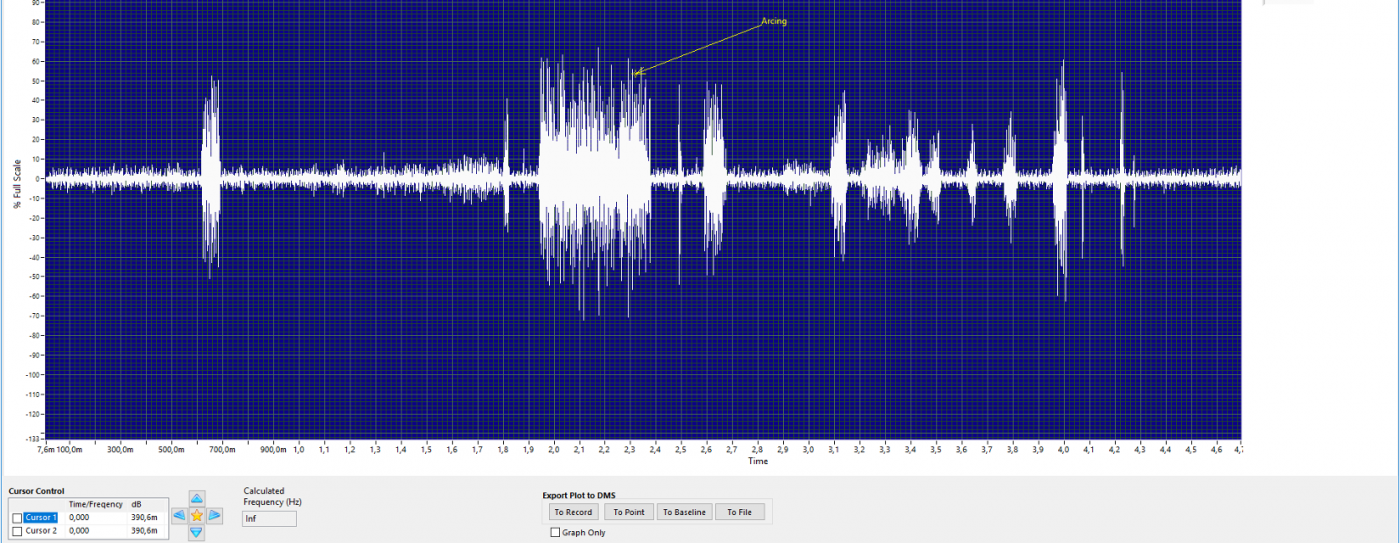The height and width of the screenshot is (543, 1400).
Task: Export plot using To Record button
Action: click(573, 512)
